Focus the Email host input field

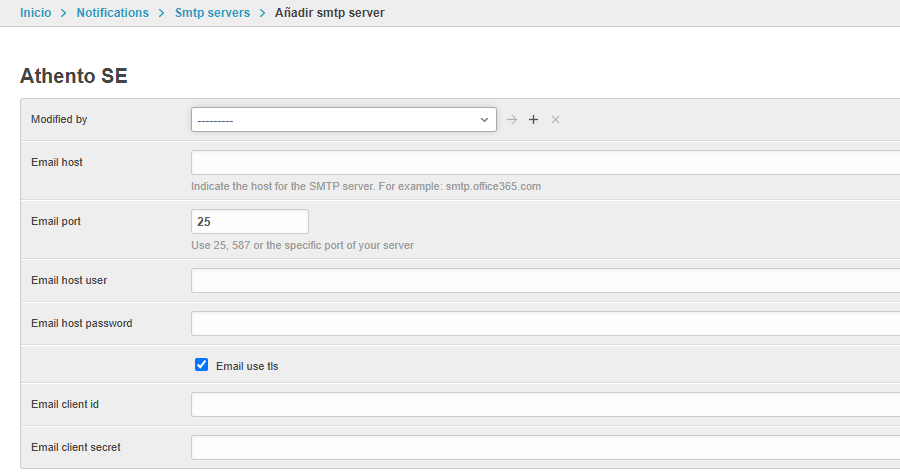545,162
